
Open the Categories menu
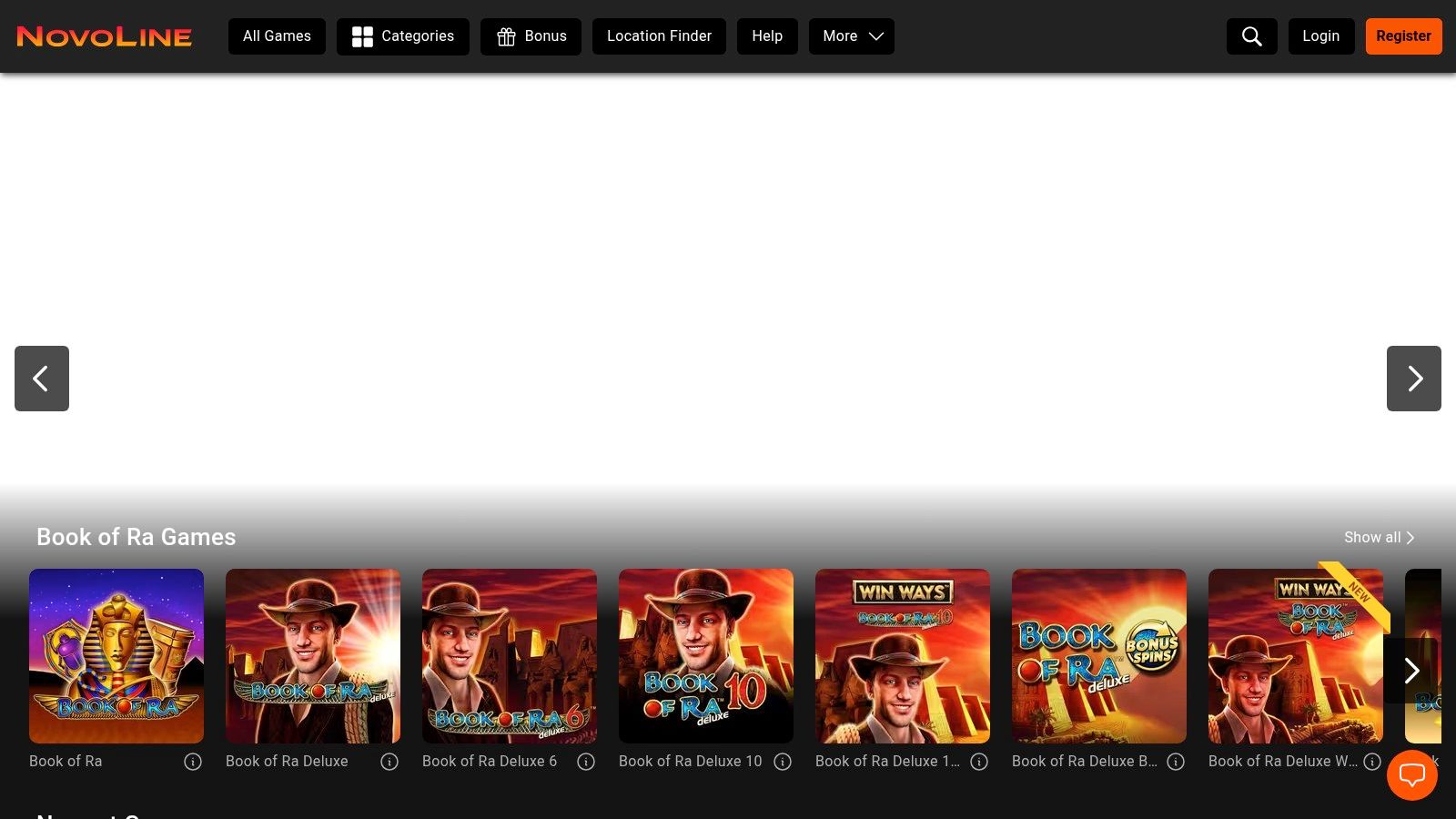(x=402, y=36)
